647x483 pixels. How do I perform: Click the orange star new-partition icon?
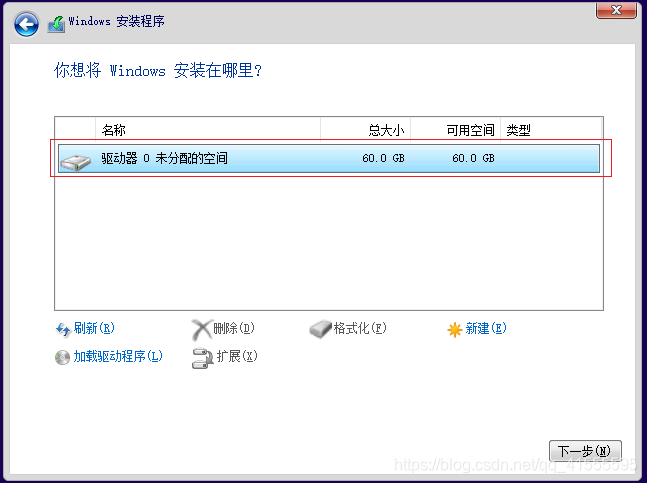point(454,330)
